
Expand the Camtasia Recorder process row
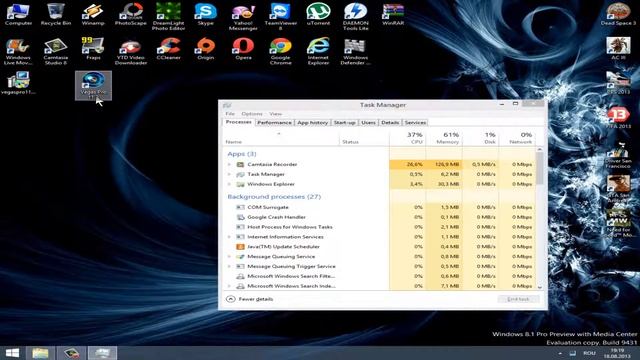click(x=229, y=164)
